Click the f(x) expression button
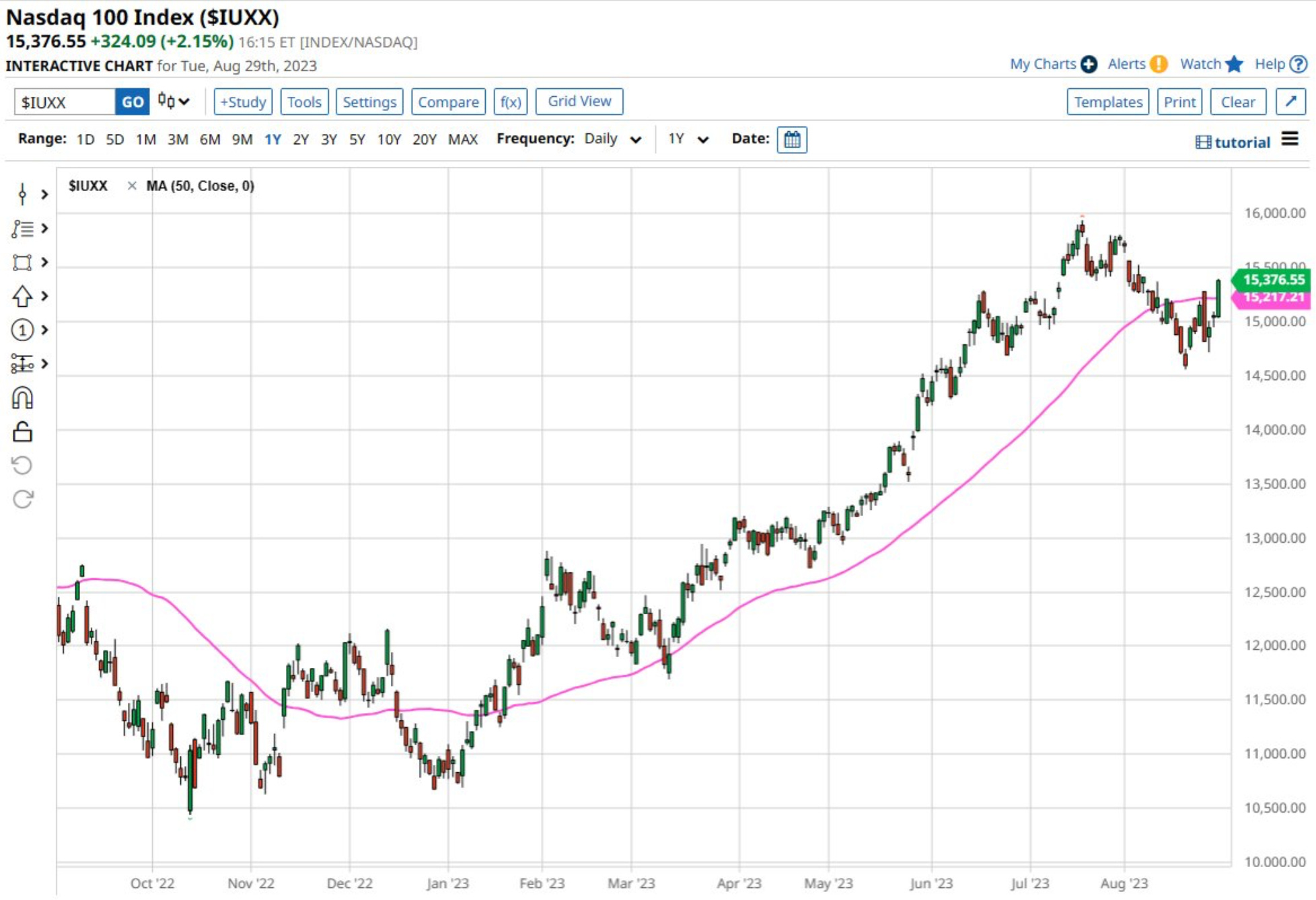 click(x=511, y=102)
